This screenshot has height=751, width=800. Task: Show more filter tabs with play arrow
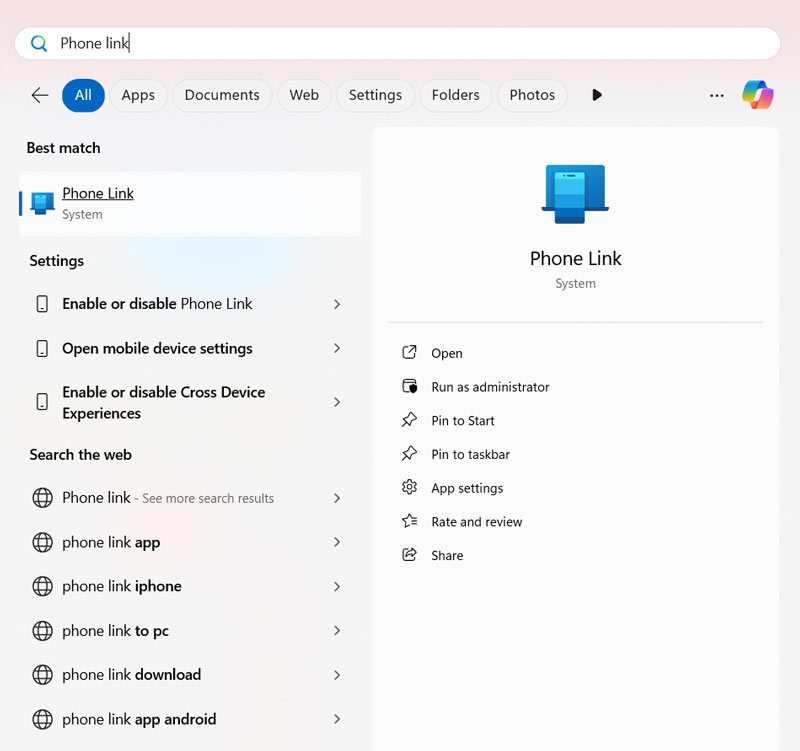pyautogui.click(x=596, y=95)
